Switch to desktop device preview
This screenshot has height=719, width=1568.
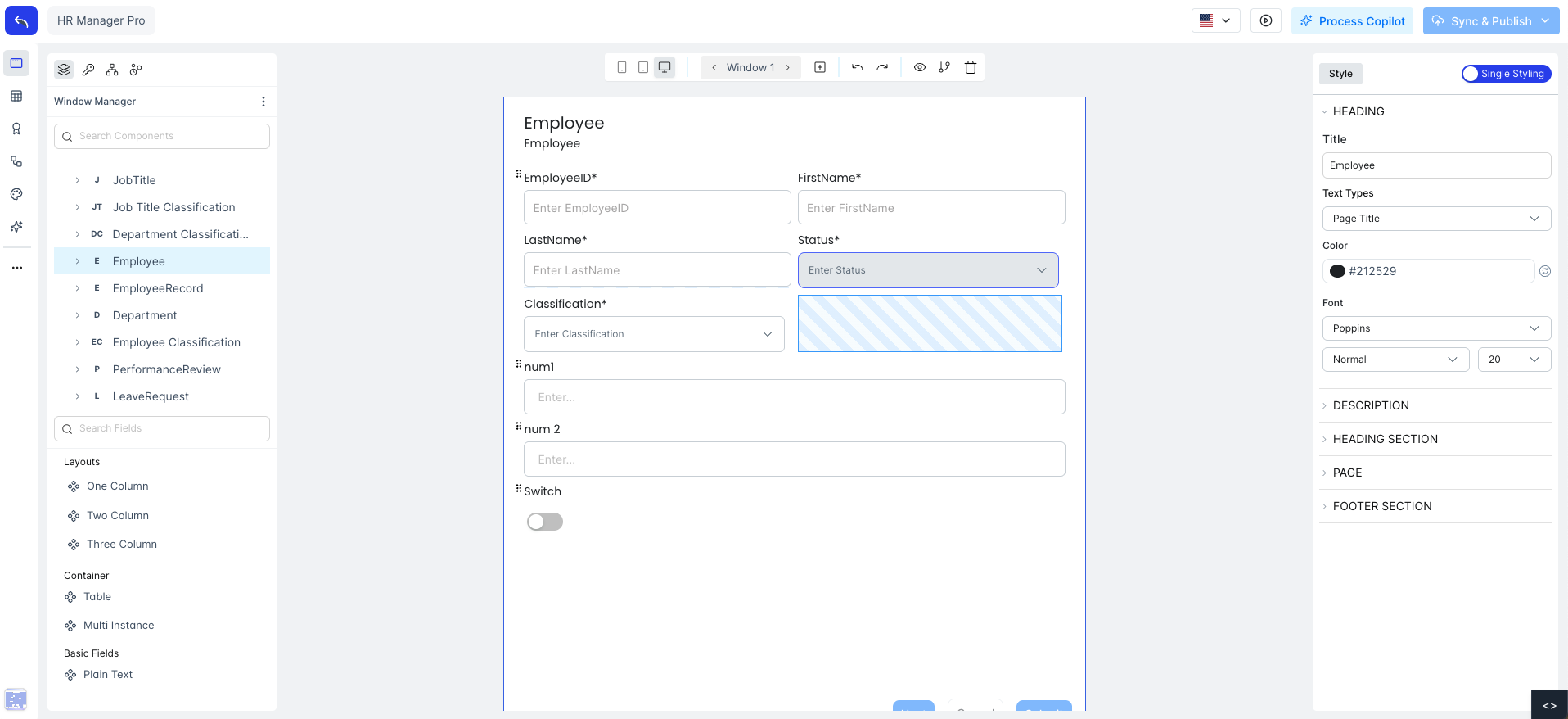(x=665, y=67)
